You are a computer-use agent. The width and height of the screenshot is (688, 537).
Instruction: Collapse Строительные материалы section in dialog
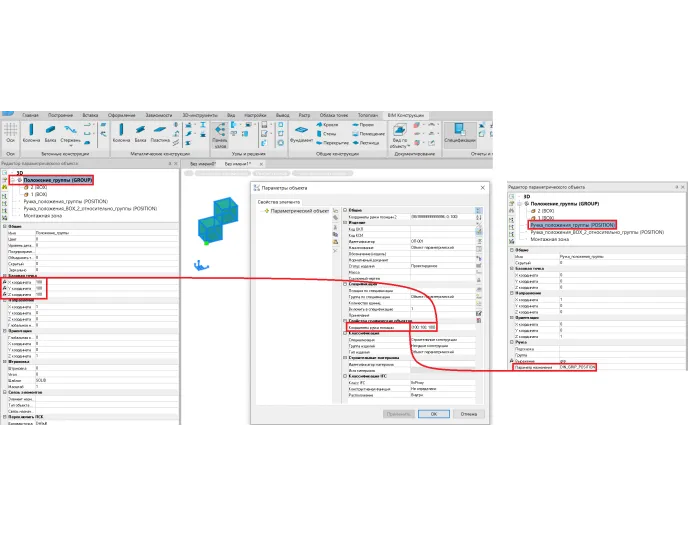tap(345, 358)
